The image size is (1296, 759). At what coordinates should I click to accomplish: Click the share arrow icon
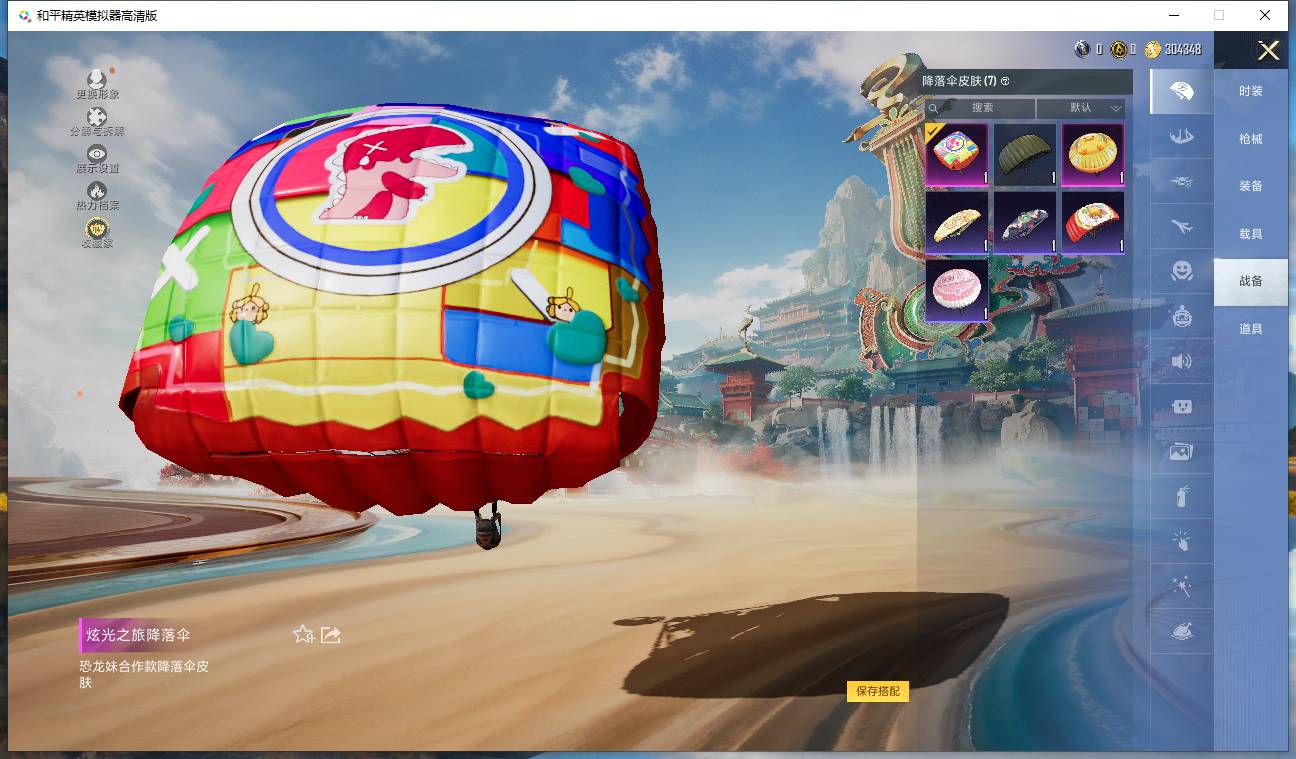point(331,634)
